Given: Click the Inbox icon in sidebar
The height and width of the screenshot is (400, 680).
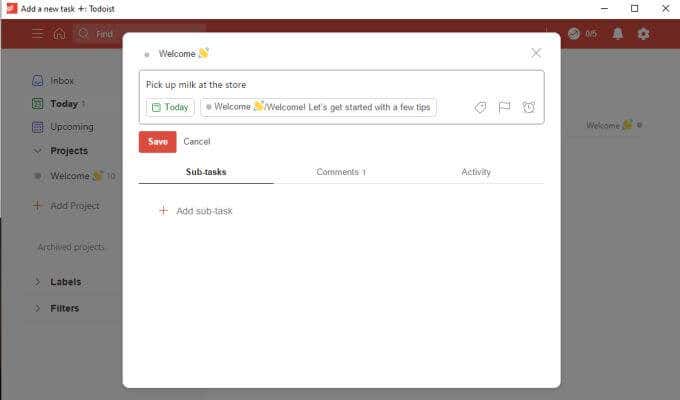Looking at the screenshot, I should coord(38,81).
